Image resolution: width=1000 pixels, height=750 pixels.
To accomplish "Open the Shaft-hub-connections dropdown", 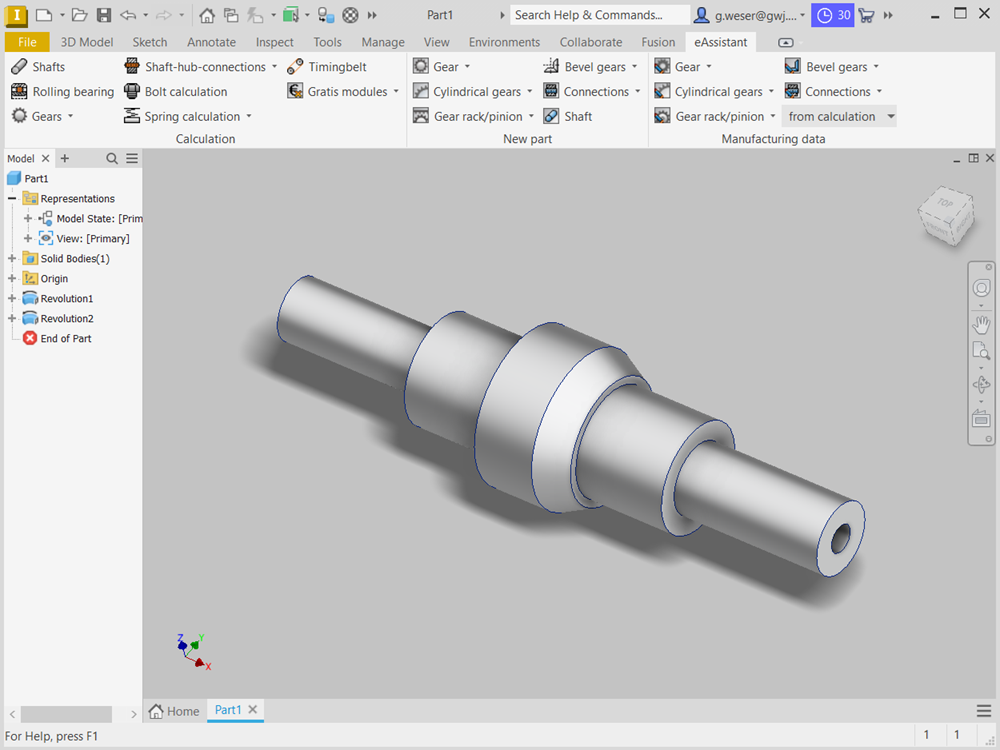I will click(x=274, y=67).
